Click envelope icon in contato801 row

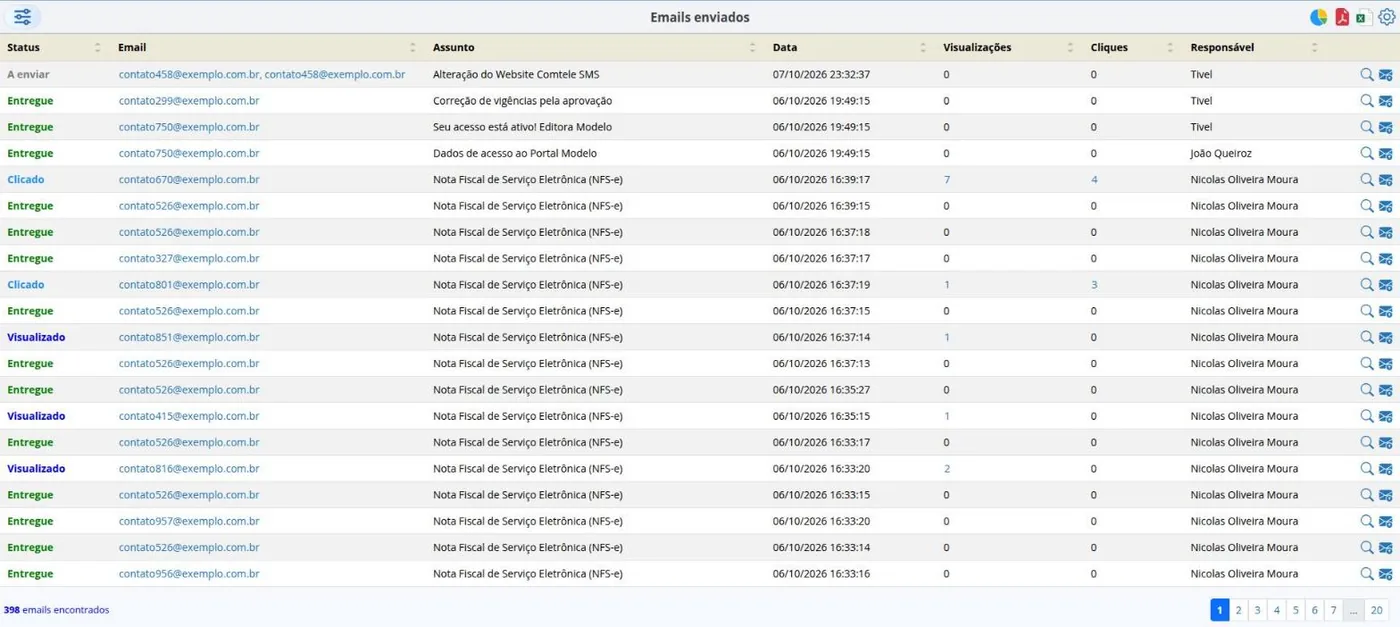tap(1386, 285)
